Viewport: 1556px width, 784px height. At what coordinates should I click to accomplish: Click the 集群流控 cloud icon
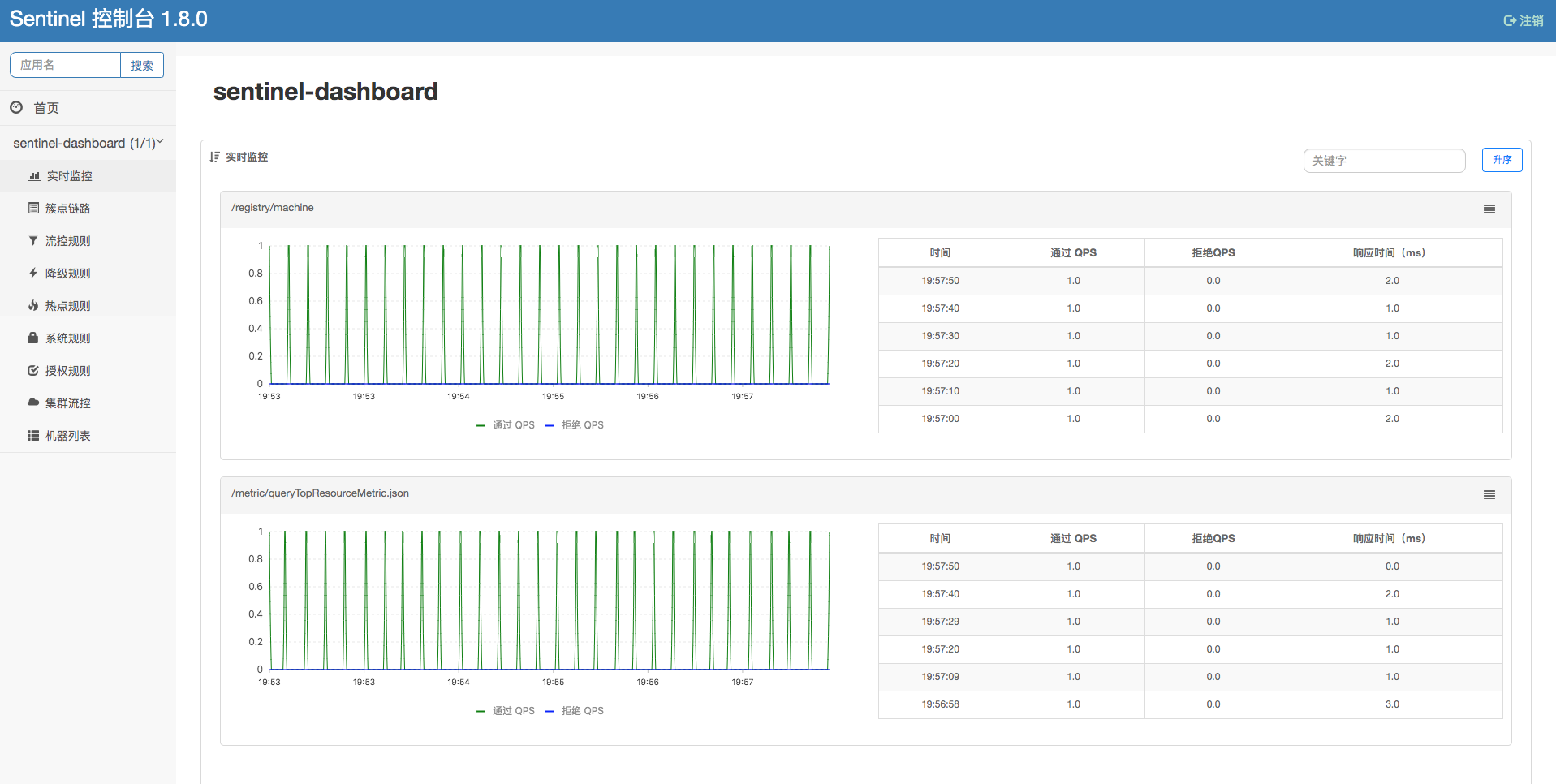(33, 403)
